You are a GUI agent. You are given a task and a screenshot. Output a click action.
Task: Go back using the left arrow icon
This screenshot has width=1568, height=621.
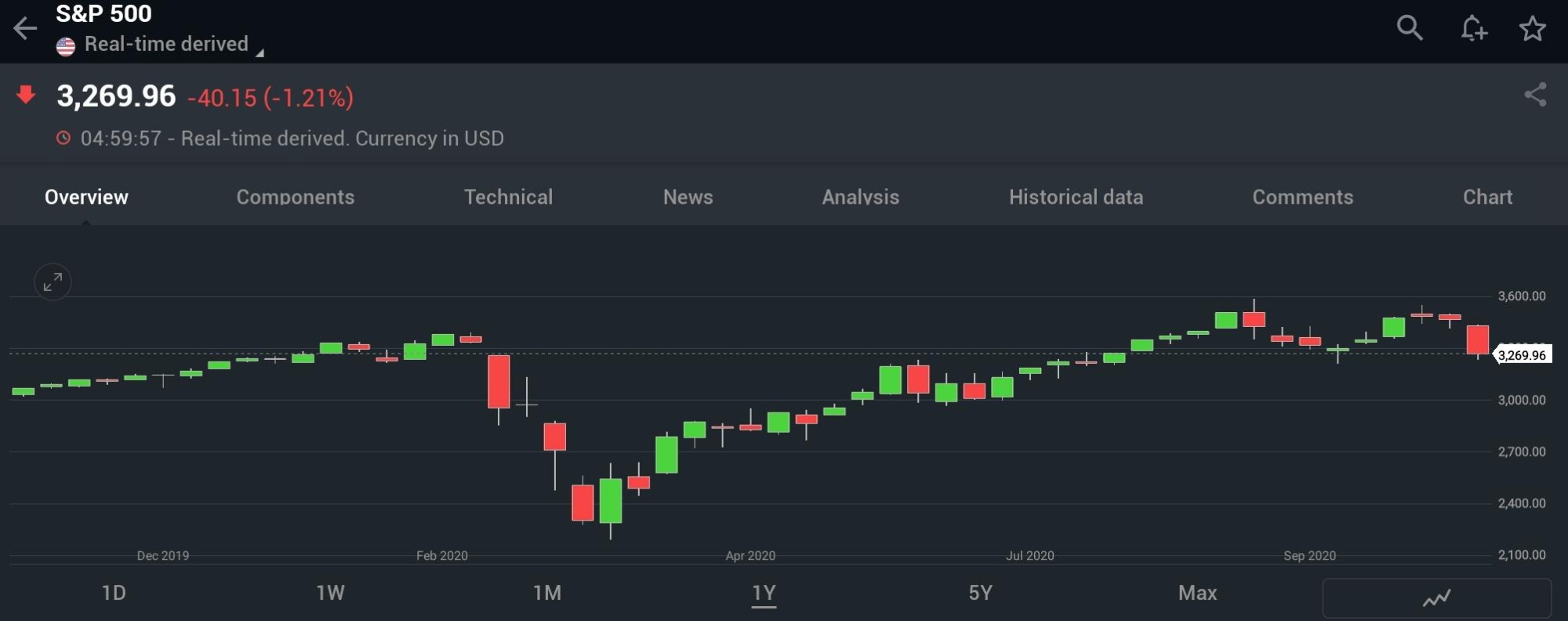[25, 29]
